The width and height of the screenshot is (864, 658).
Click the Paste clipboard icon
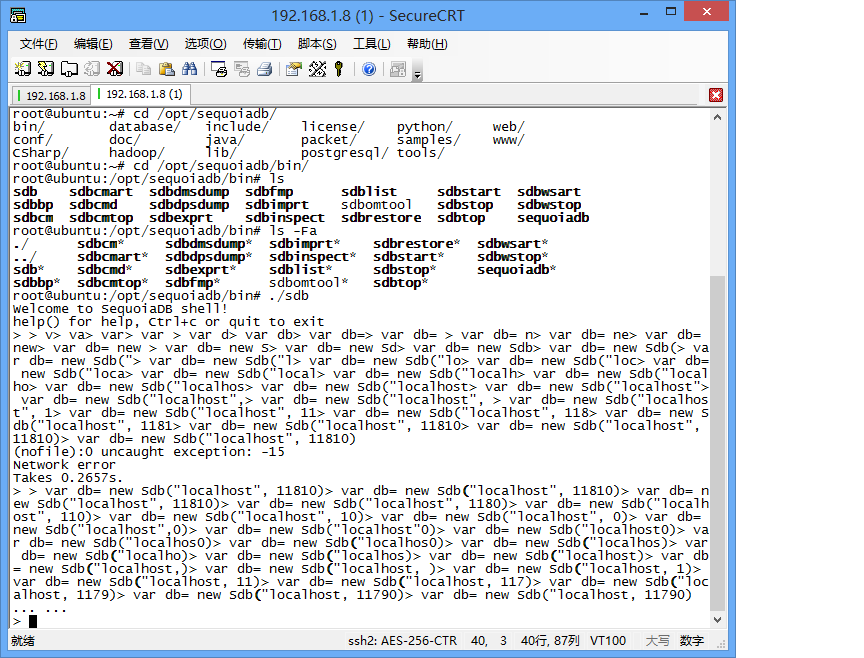[166, 69]
